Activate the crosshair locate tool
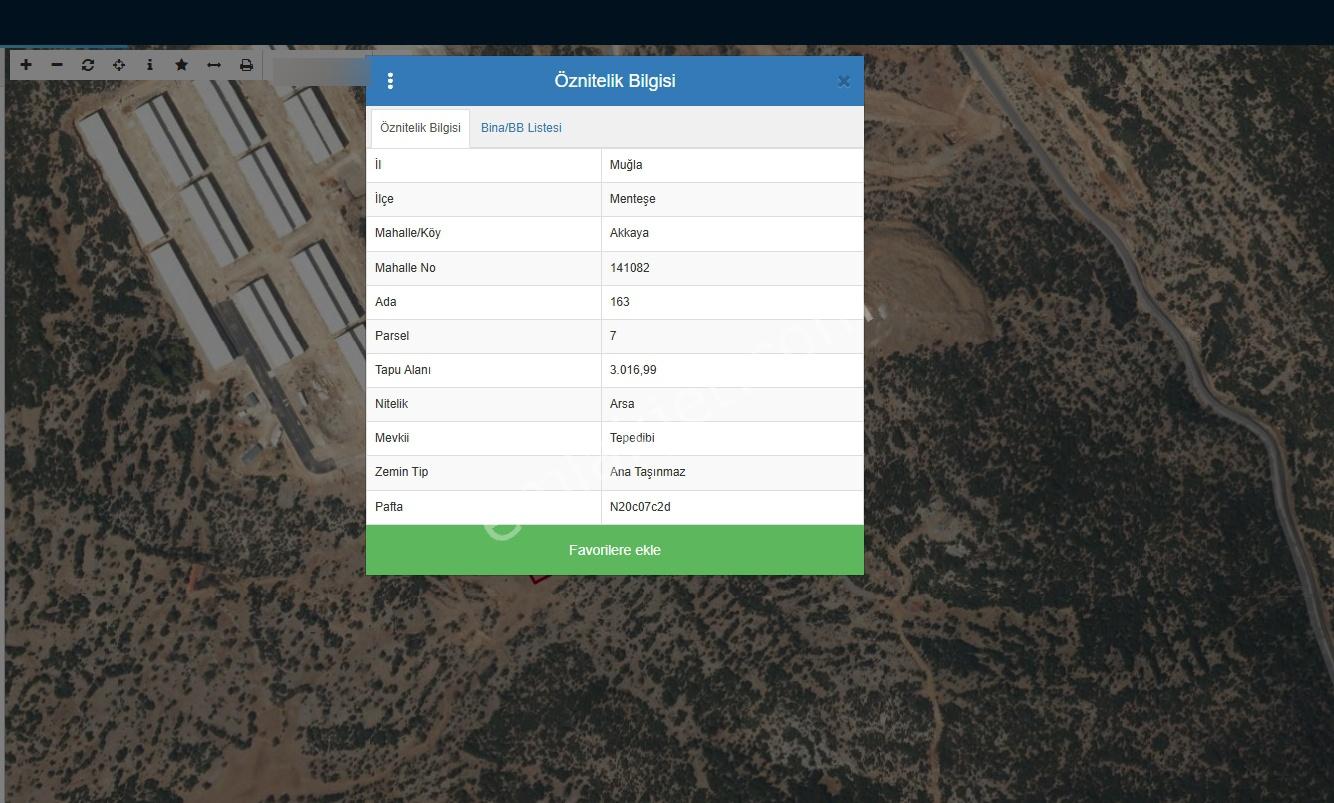1334x803 pixels. [x=119, y=65]
